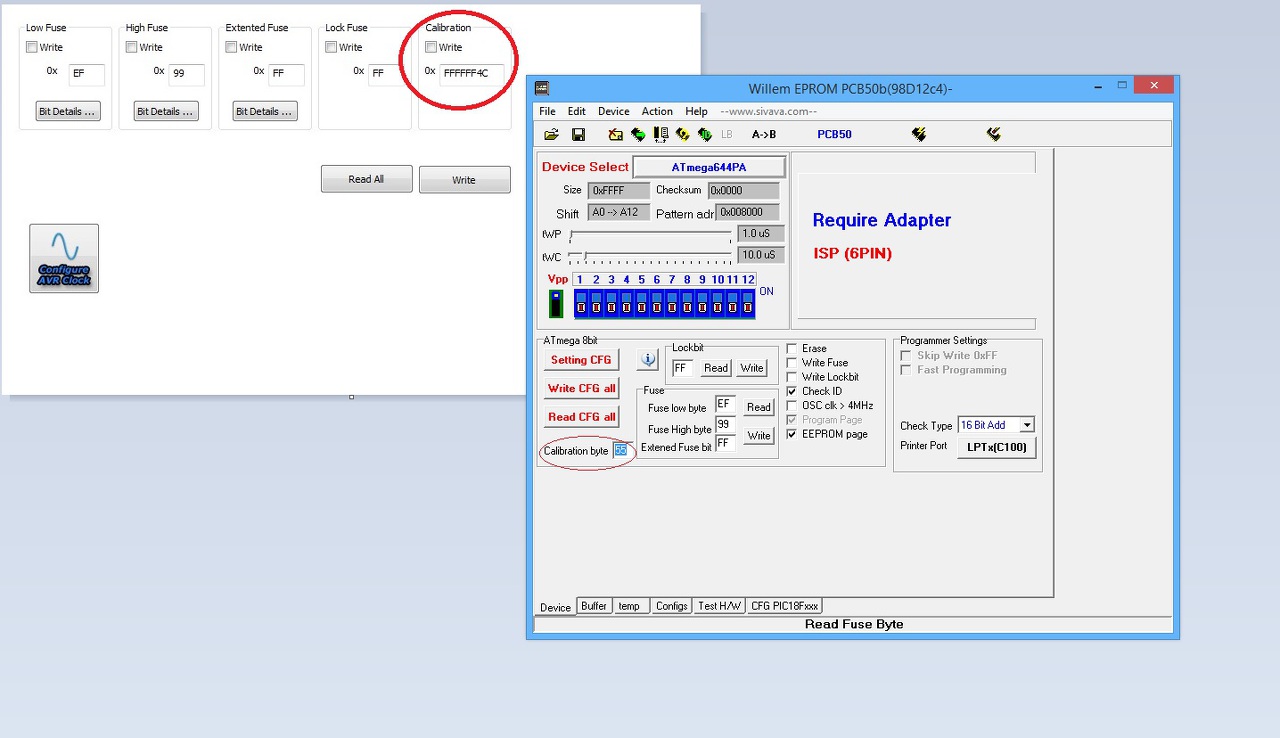Click the Calibration byte input field
The width and height of the screenshot is (1280, 738).
(x=621, y=451)
